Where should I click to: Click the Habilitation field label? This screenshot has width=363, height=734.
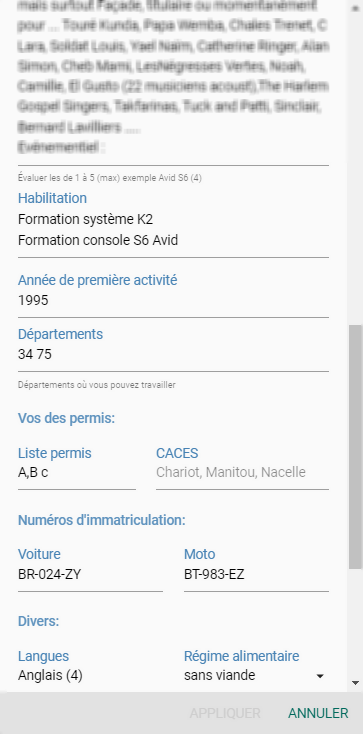click(x=52, y=198)
